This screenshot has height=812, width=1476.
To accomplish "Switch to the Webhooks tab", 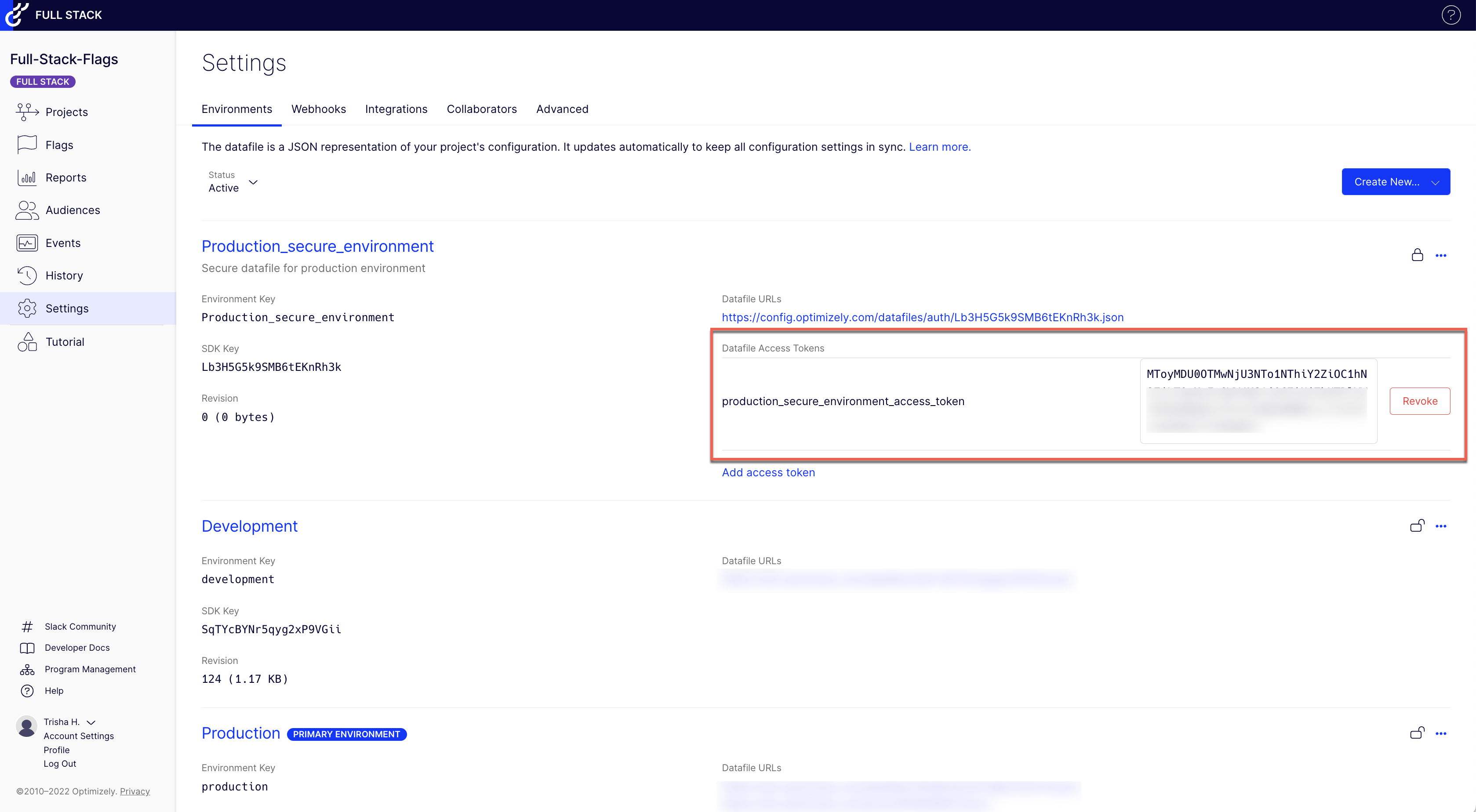I will [318, 109].
